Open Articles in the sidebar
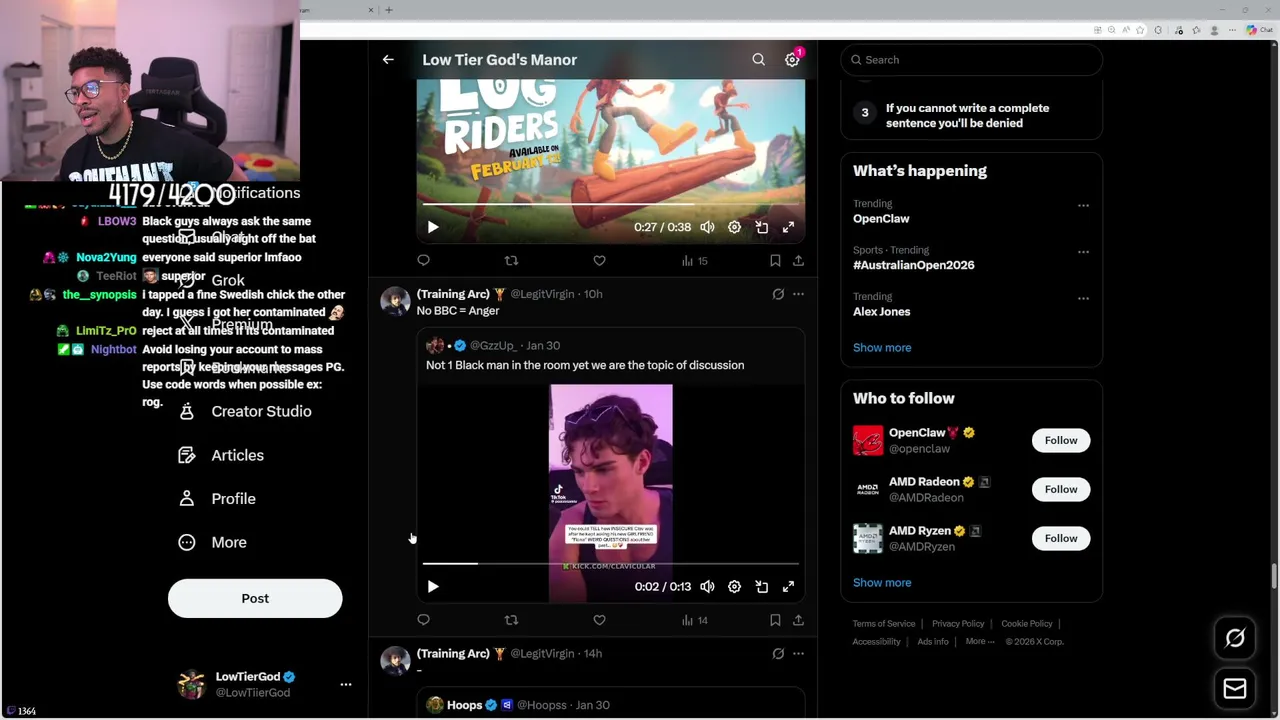This screenshot has width=1280, height=720. (x=221, y=455)
